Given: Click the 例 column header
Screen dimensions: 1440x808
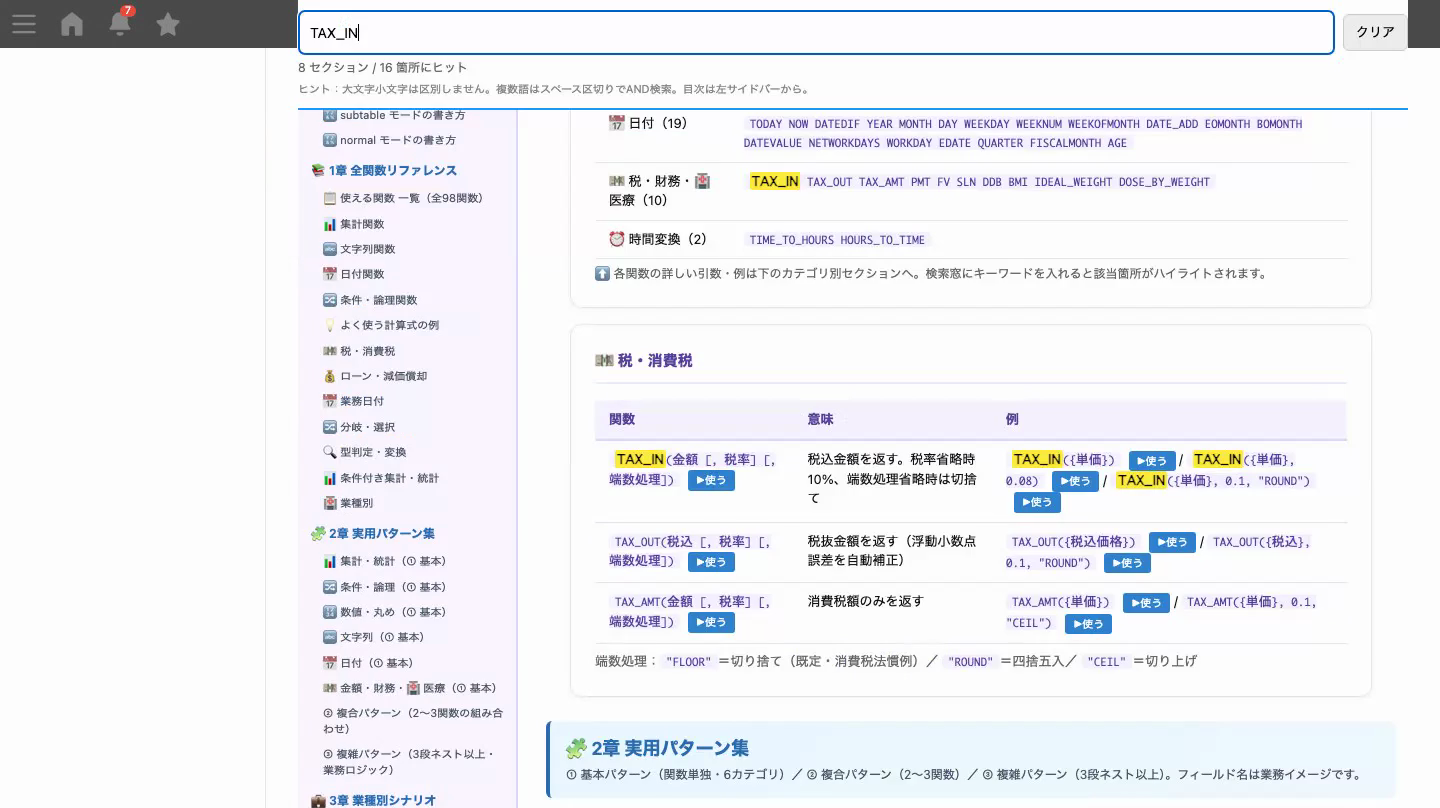Looking at the screenshot, I should [x=1012, y=419].
